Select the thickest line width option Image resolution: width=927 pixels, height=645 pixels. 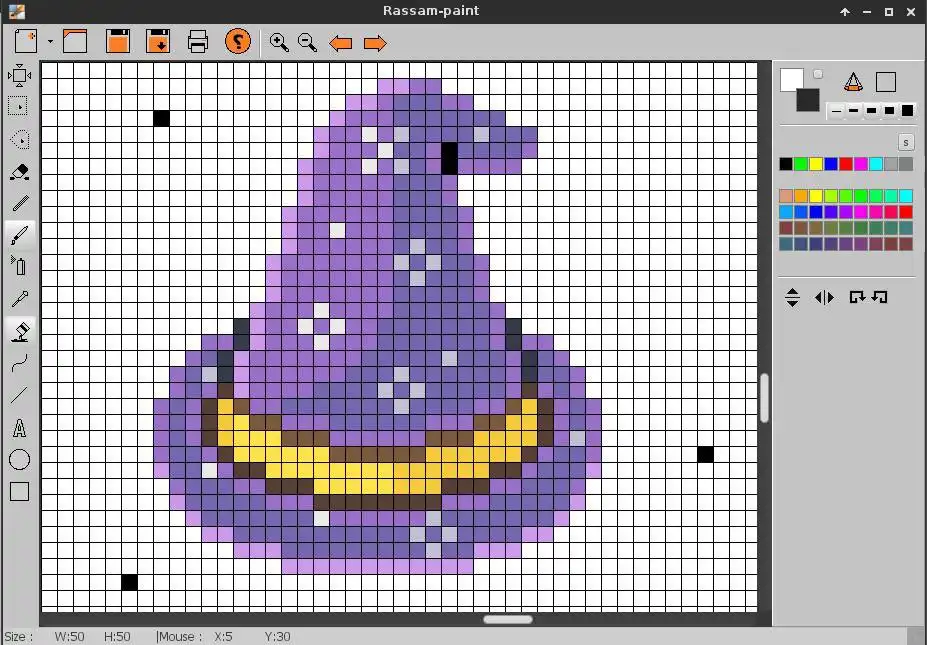(x=907, y=111)
